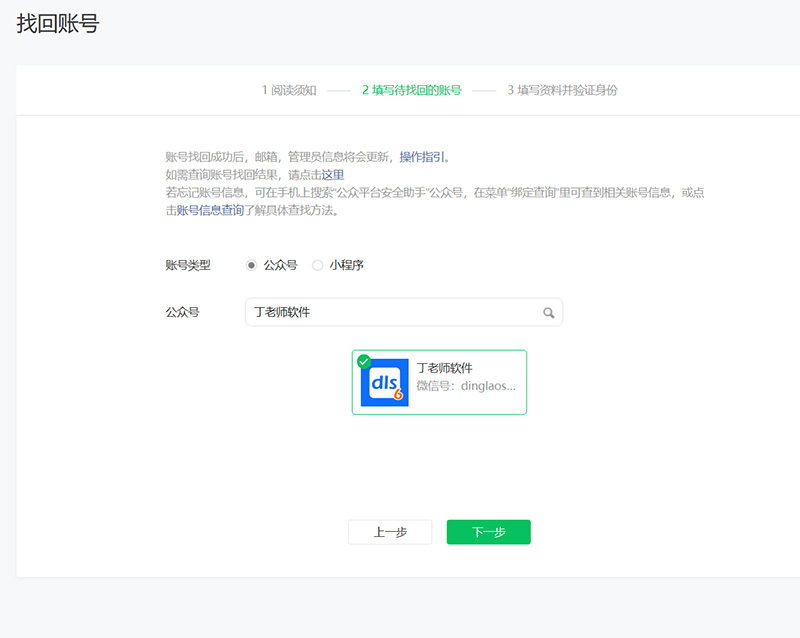Click the 公众号 label beside the search box

[182, 312]
